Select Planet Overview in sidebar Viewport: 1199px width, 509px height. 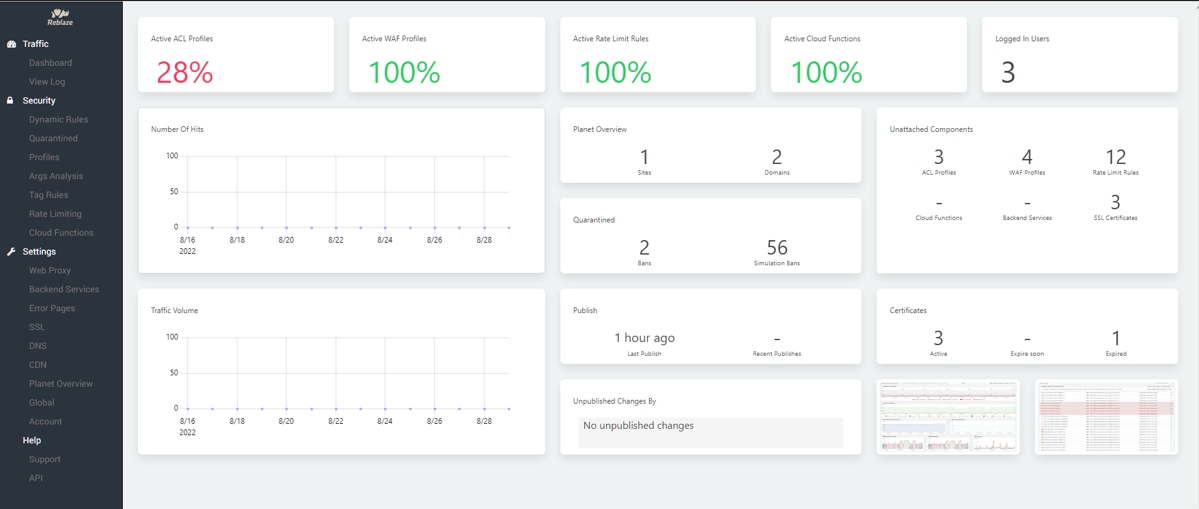tap(61, 384)
